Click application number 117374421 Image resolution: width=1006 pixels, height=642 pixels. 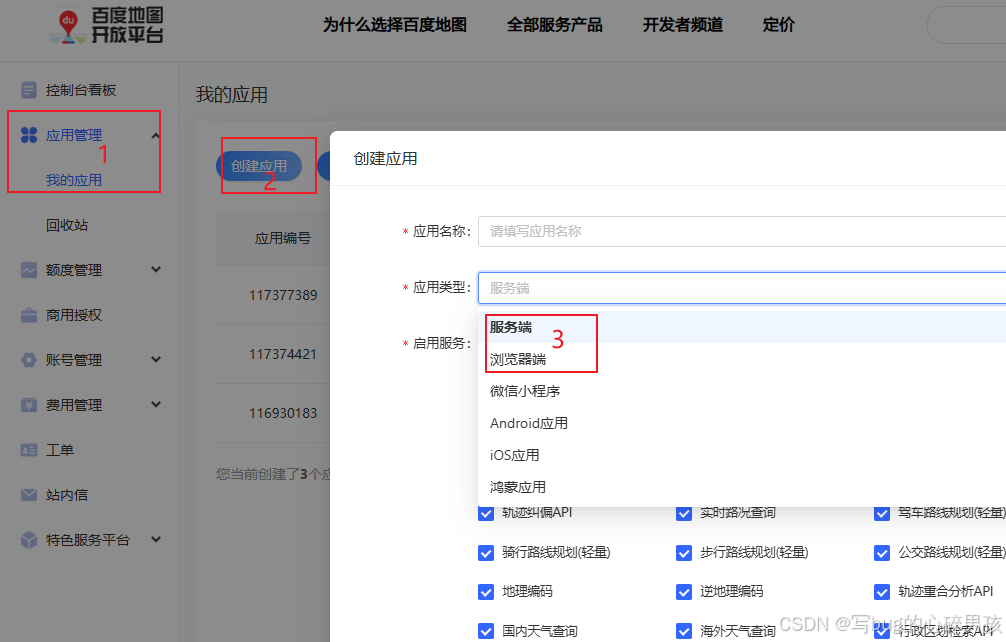tap(283, 354)
